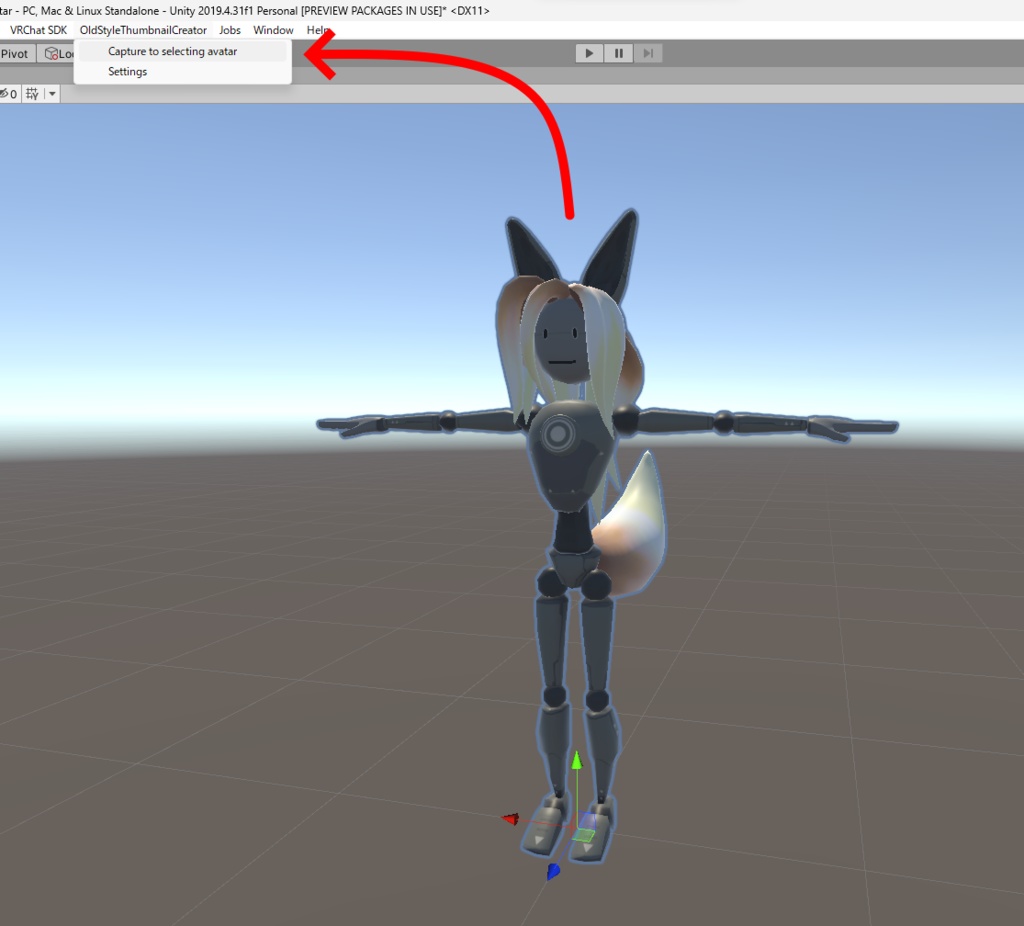This screenshot has height=926, width=1024.
Task: Open Settings from the OldStyleThumbnailCreator menu
Action: pos(127,71)
